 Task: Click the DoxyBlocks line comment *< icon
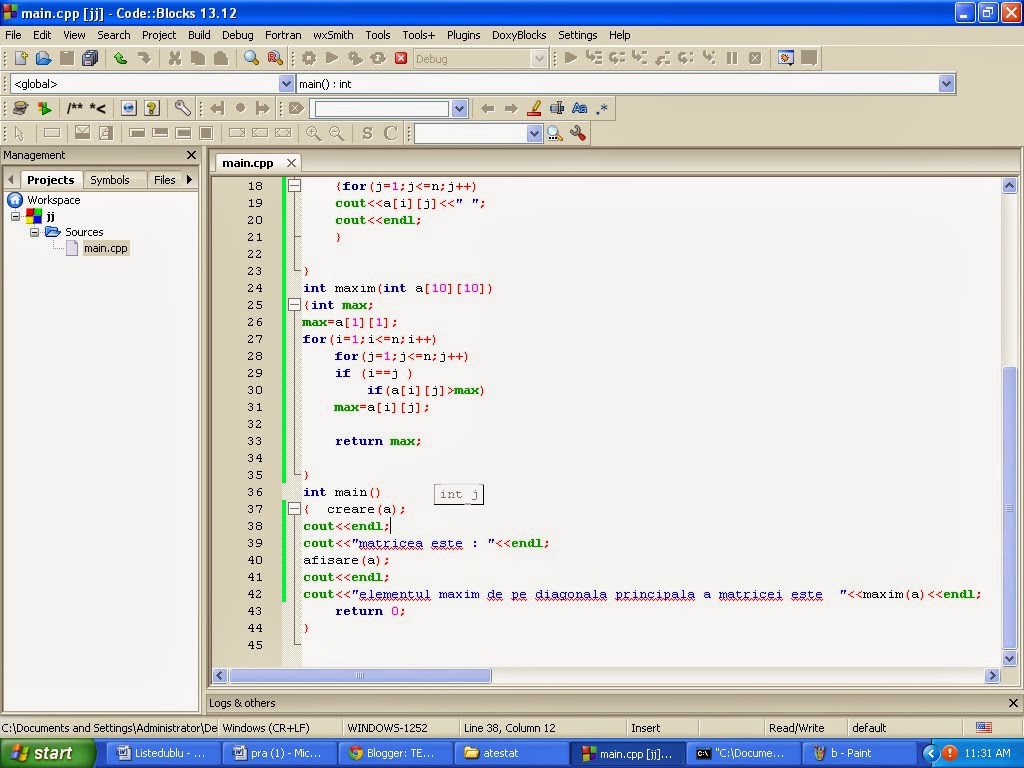coord(98,108)
